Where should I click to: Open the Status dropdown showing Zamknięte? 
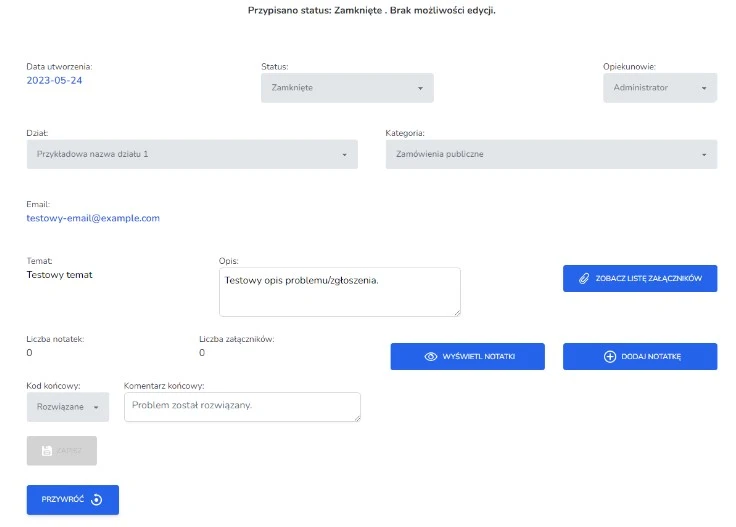[x=347, y=88]
